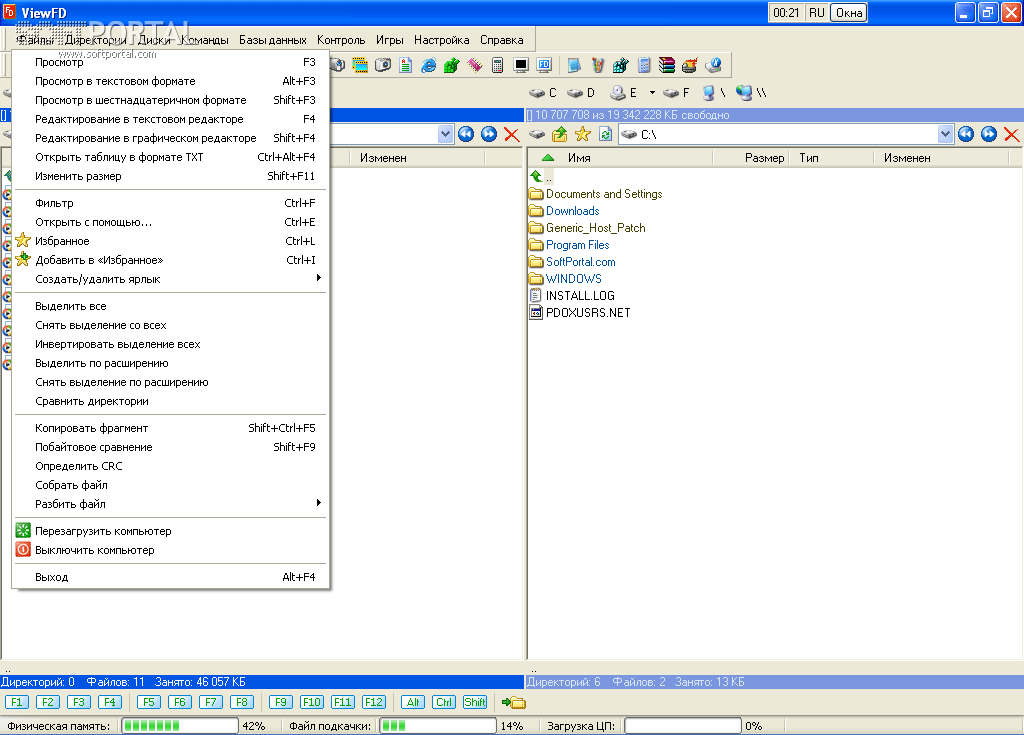The height and width of the screenshot is (735, 1024).
Task: Click the F12 function key button
Action: point(374,702)
